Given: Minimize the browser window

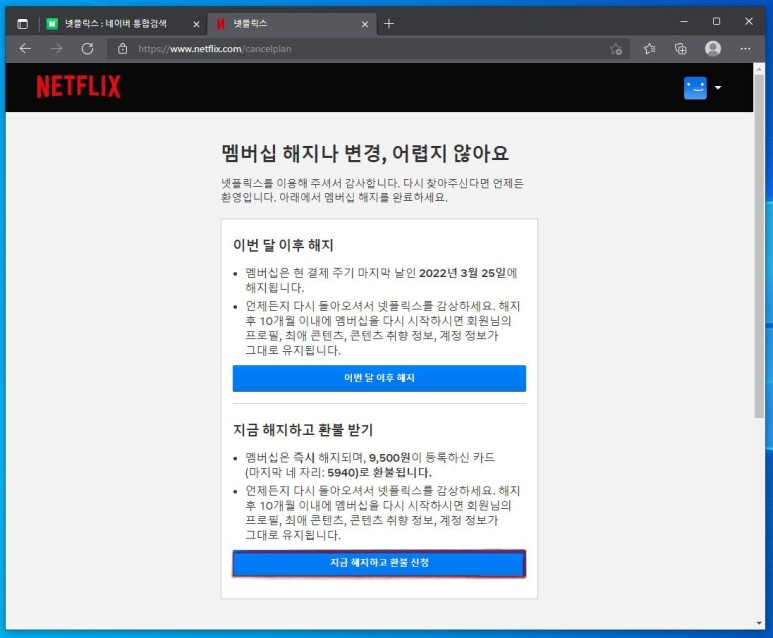Looking at the screenshot, I should (x=684, y=22).
